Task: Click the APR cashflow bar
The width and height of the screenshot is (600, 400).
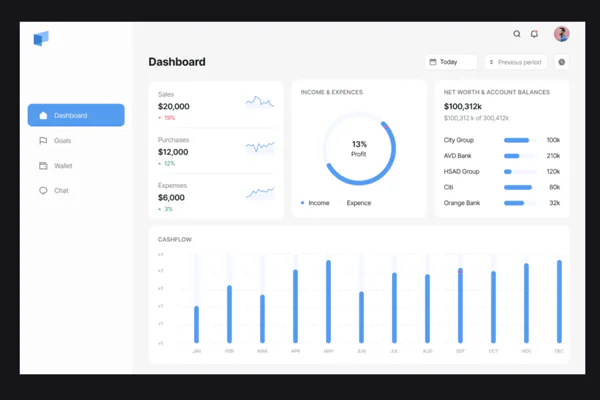Action: [x=295, y=306]
